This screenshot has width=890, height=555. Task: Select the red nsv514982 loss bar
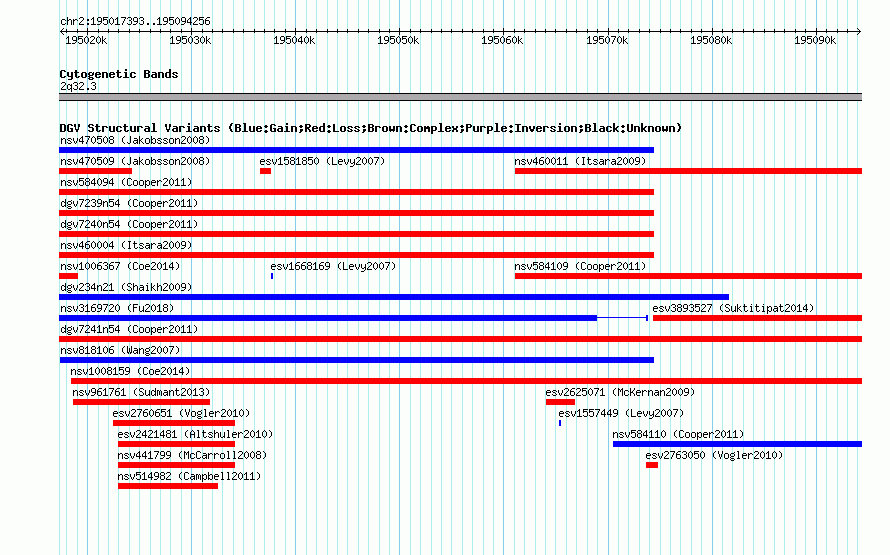tap(168, 486)
